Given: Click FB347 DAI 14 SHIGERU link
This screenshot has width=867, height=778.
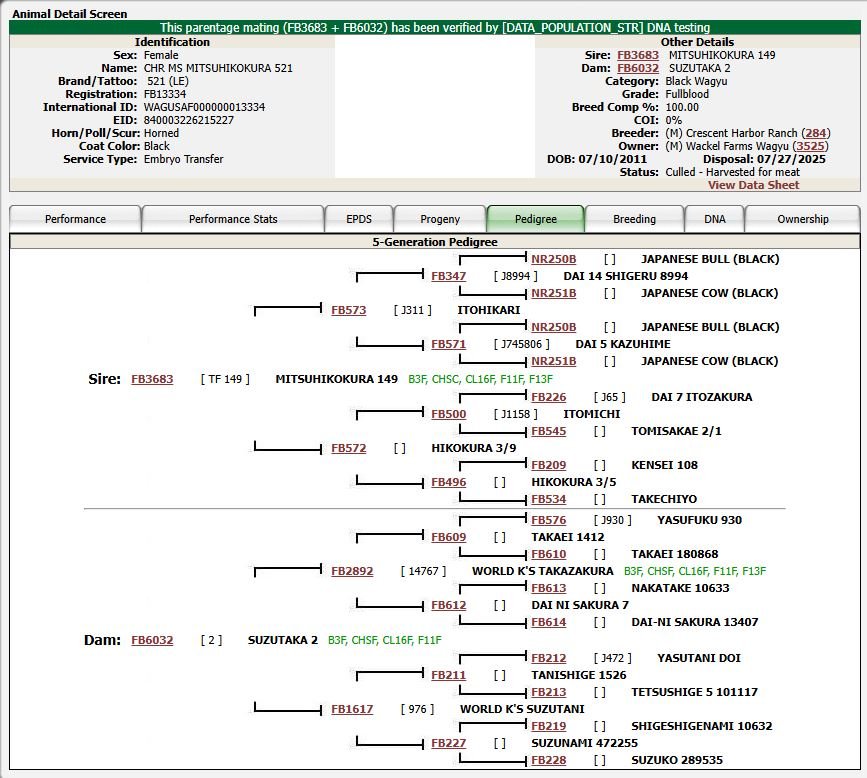Looking at the screenshot, I should coord(449,276).
